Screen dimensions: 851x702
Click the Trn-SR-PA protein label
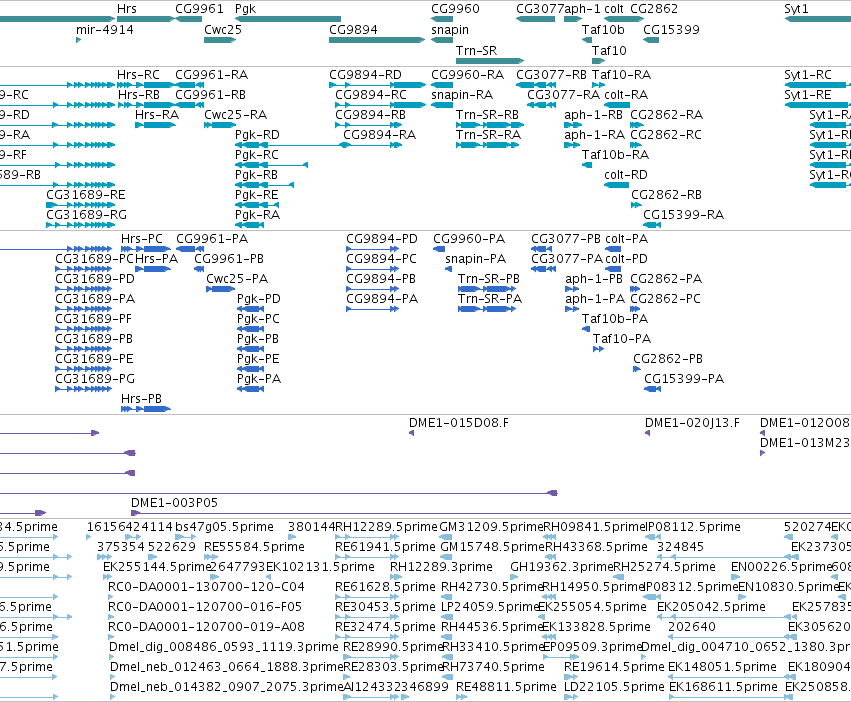click(490, 299)
